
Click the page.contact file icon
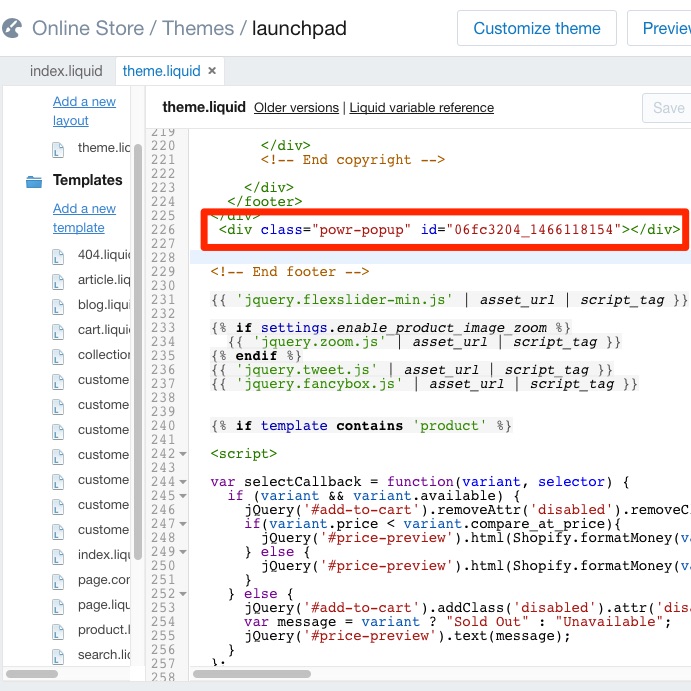point(58,582)
